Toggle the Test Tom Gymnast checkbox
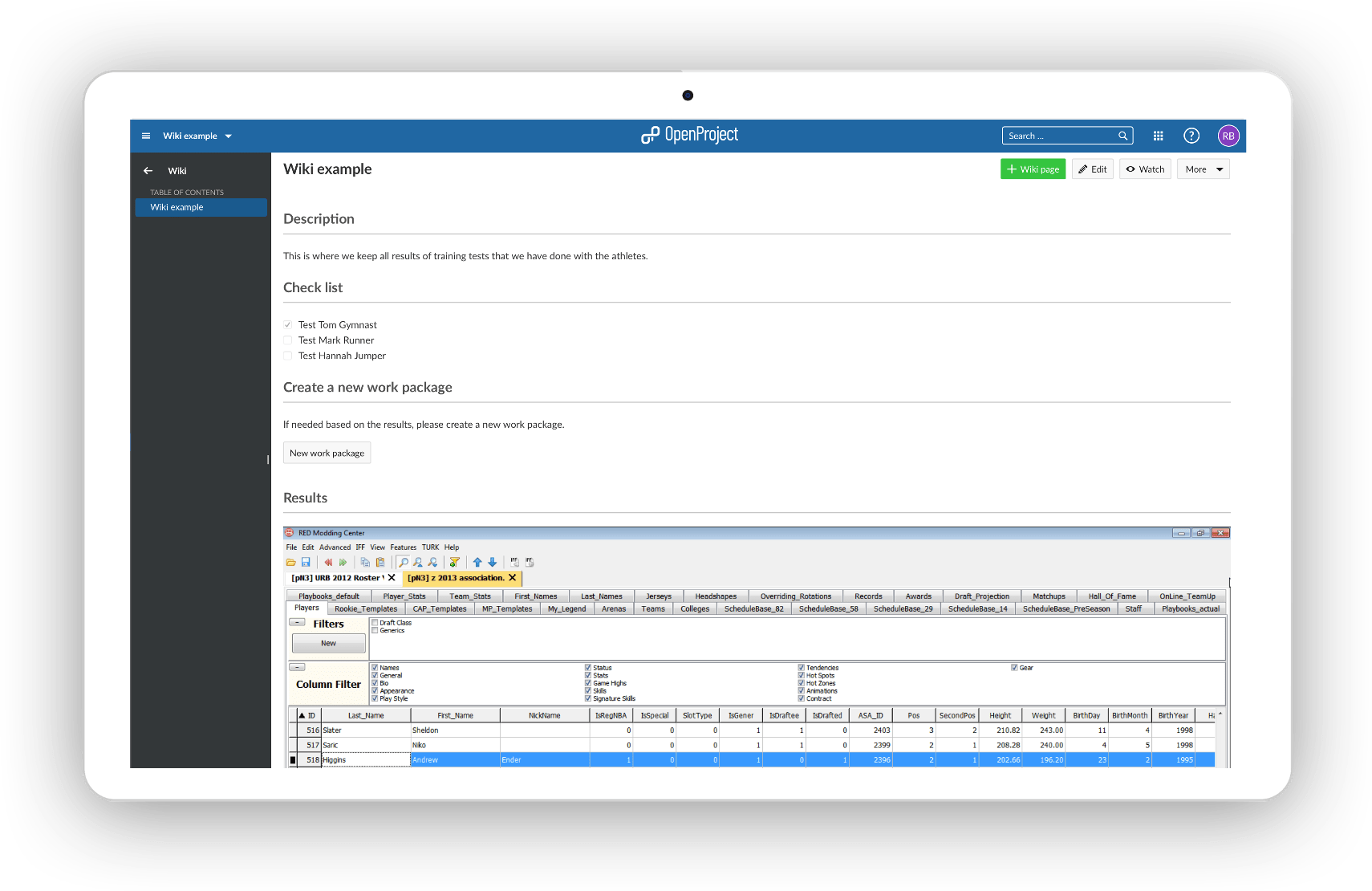This screenshot has width=1372, height=891. click(288, 325)
